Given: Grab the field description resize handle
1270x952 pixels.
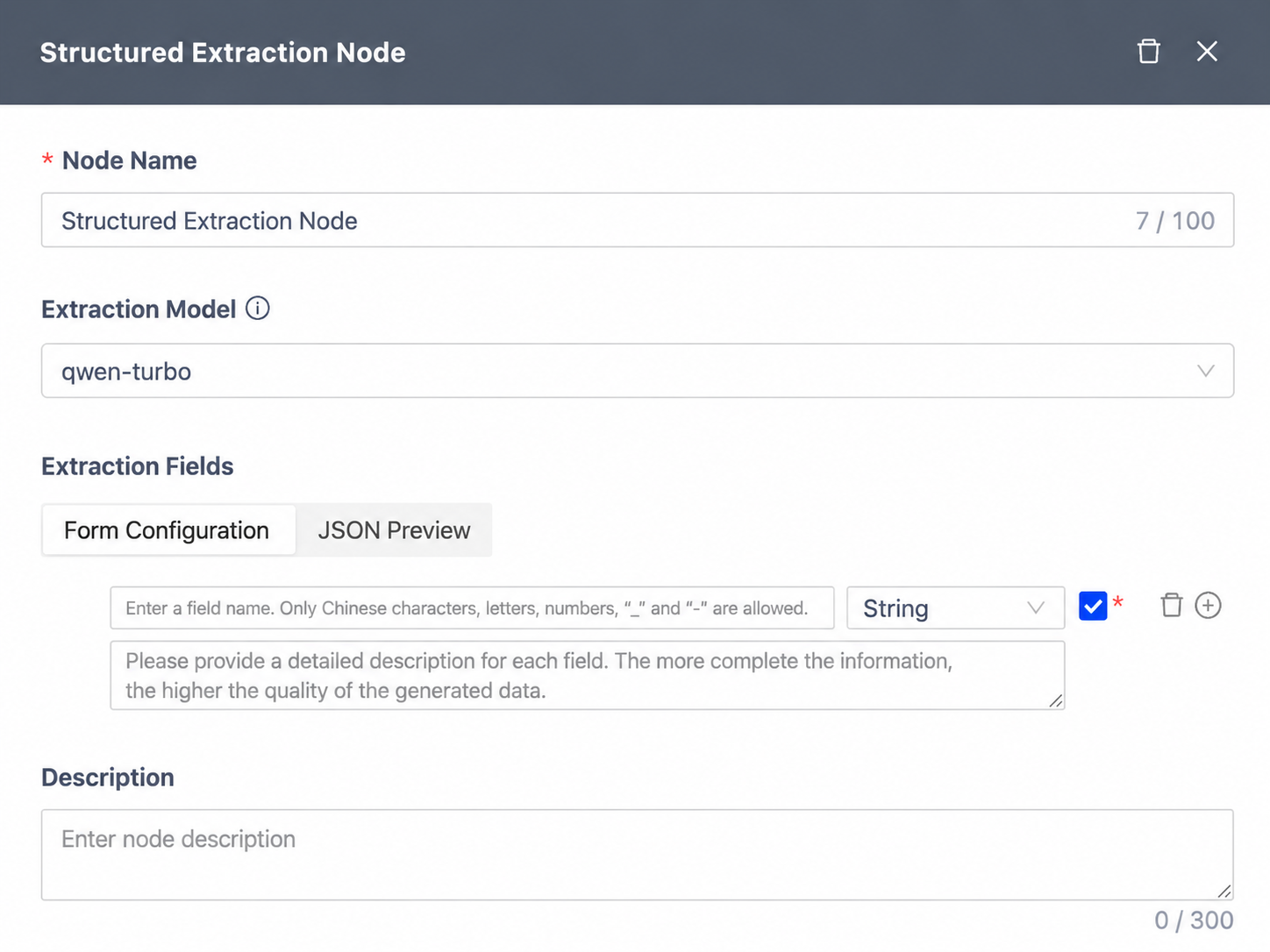Looking at the screenshot, I should click(x=1056, y=700).
